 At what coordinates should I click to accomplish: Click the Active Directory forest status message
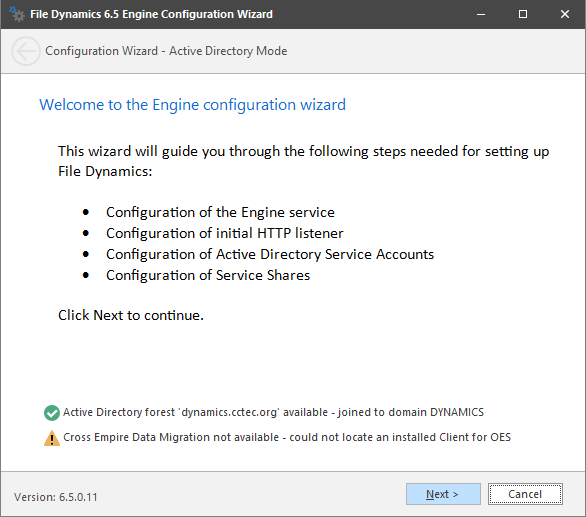click(x=273, y=412)
